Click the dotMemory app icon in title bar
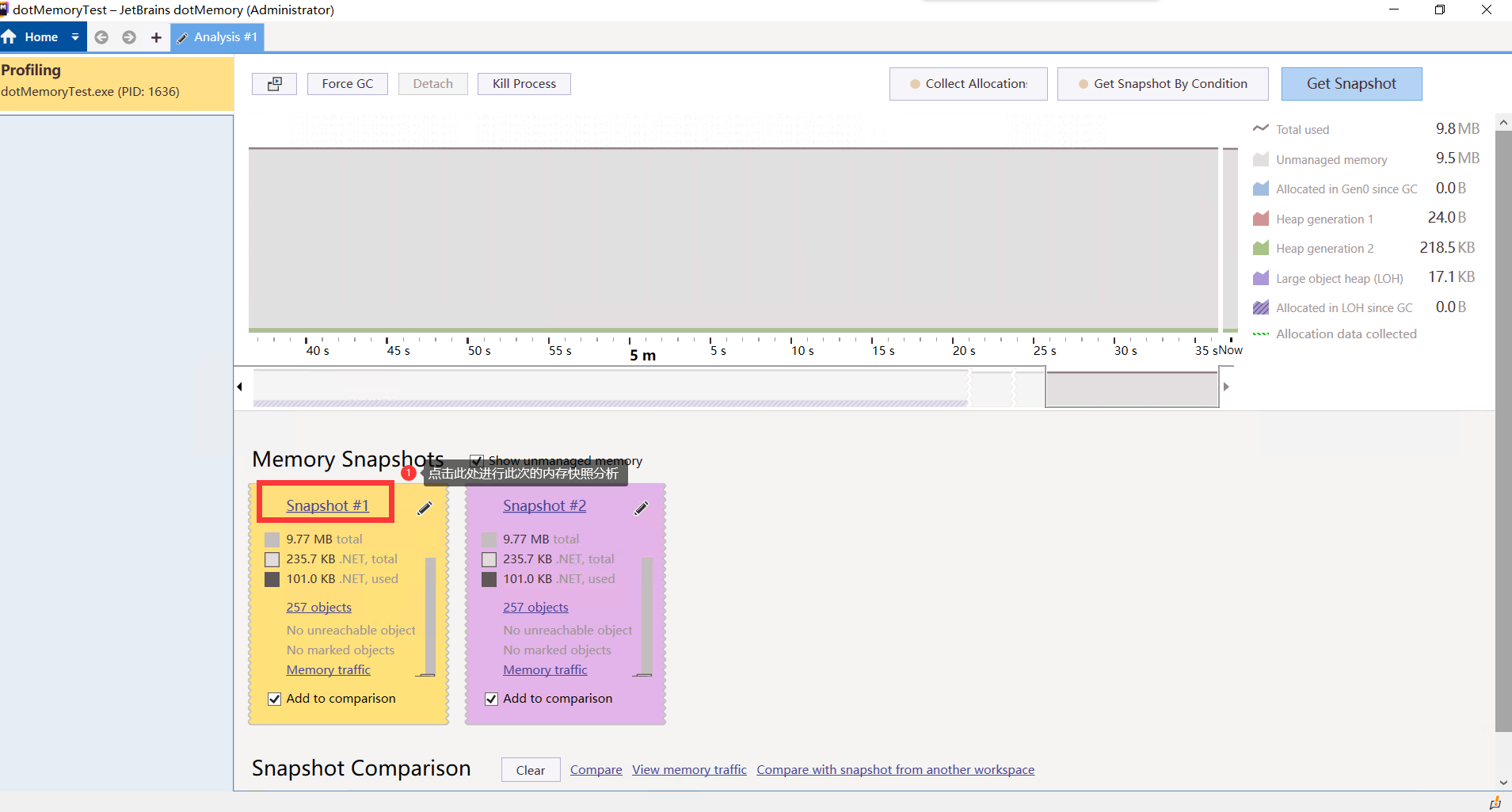The height and width of the screenshot is (812, 1512). pos(4,10)
